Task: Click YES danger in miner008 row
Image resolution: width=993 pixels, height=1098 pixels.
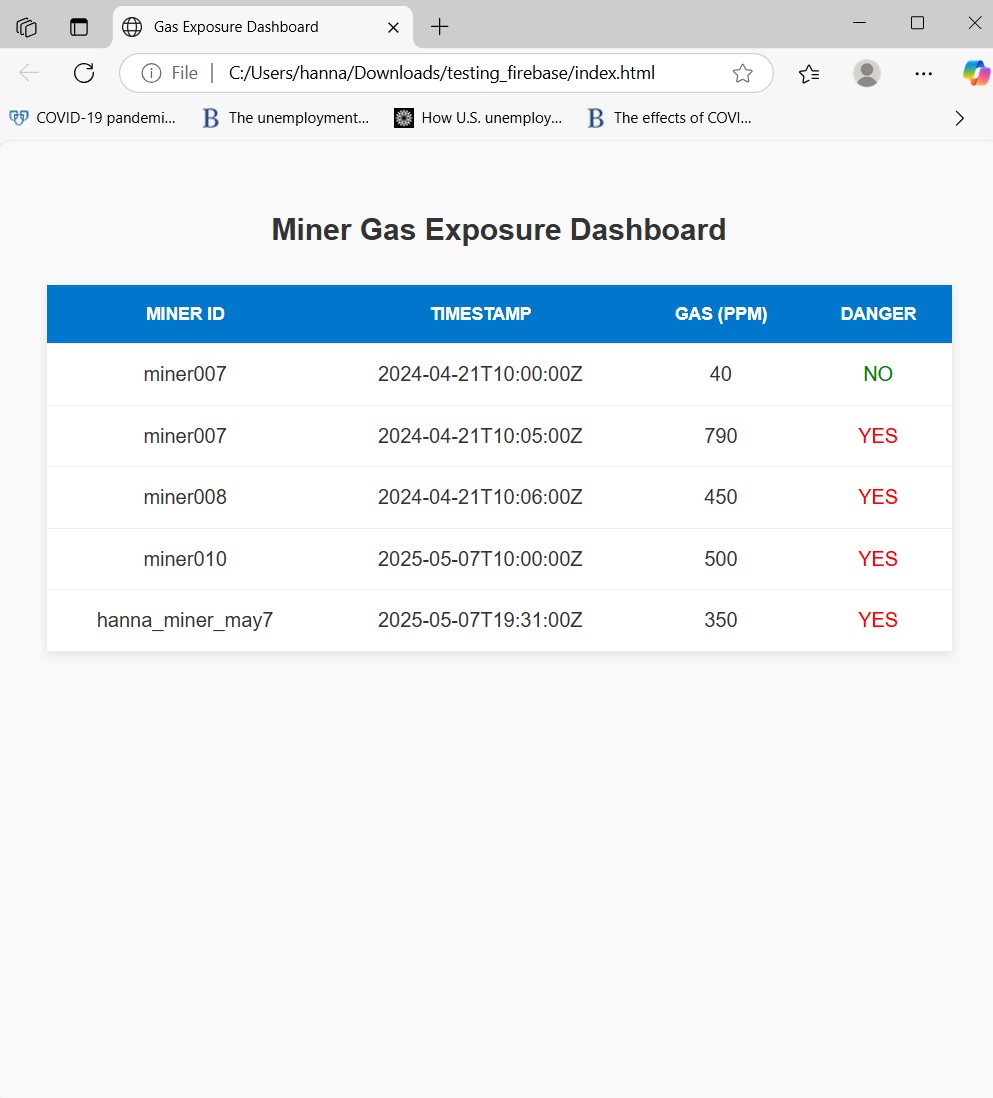Action: (878, 497)
